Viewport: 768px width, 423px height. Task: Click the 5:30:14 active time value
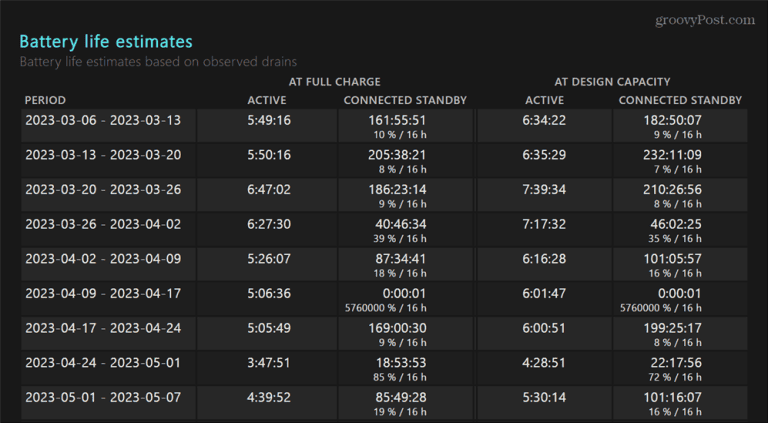point(544,396)
